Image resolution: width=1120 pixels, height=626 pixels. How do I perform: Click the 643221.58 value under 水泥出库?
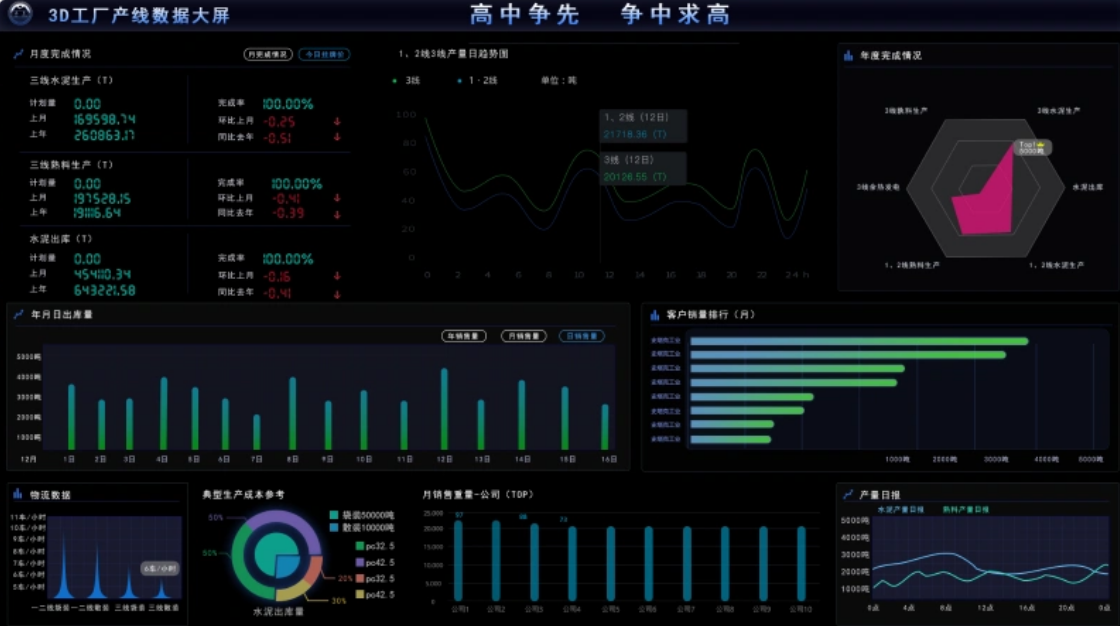tap(104, 291)
